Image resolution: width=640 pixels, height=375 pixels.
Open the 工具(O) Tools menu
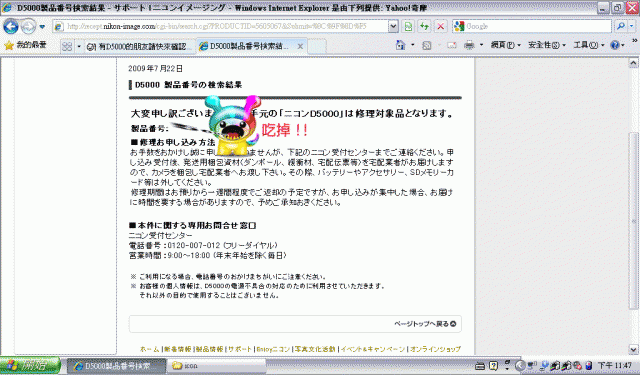click(x=589, y=45)
